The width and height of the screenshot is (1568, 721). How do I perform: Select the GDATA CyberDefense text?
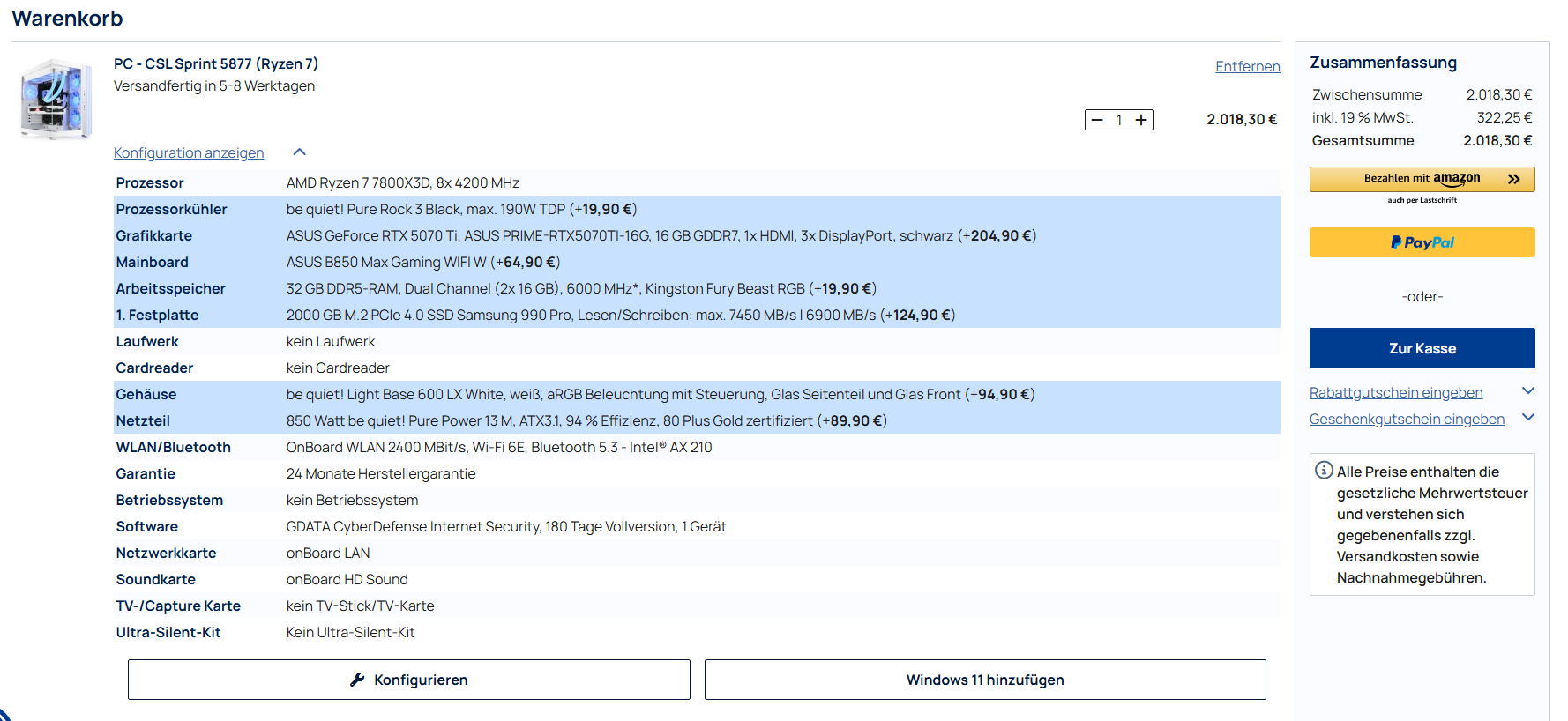tap(506, 526)
